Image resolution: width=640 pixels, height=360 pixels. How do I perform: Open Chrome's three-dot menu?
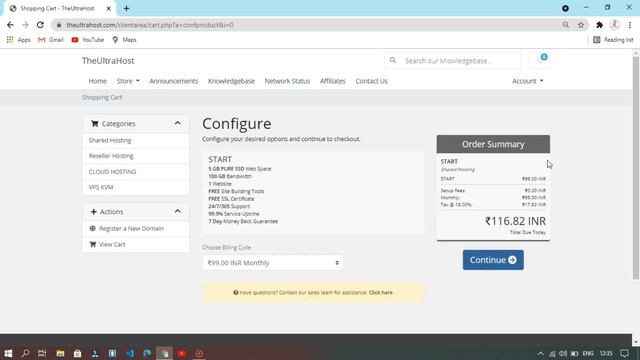click(x=630, y=25)
